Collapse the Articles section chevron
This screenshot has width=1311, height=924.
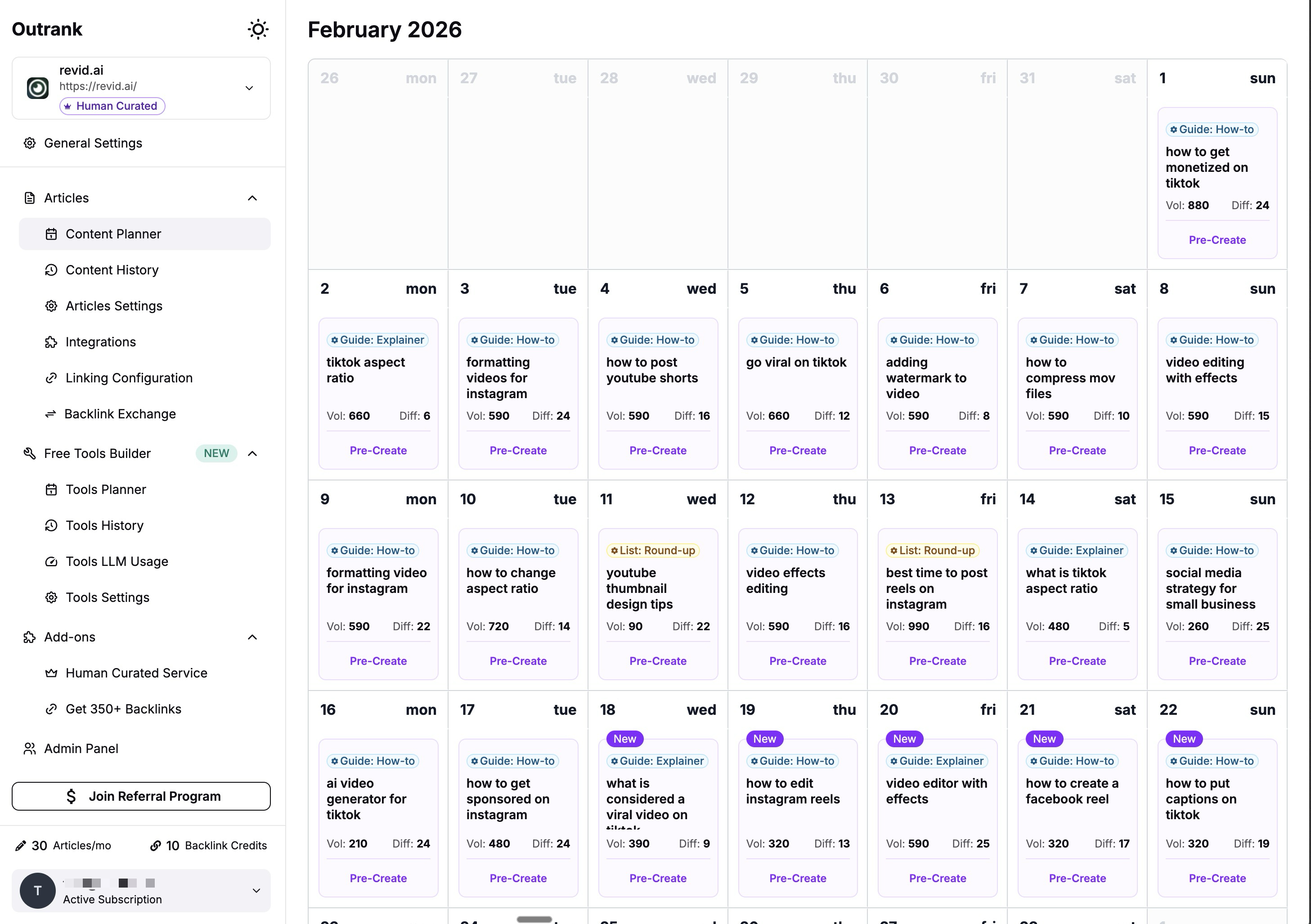point(252,198)
